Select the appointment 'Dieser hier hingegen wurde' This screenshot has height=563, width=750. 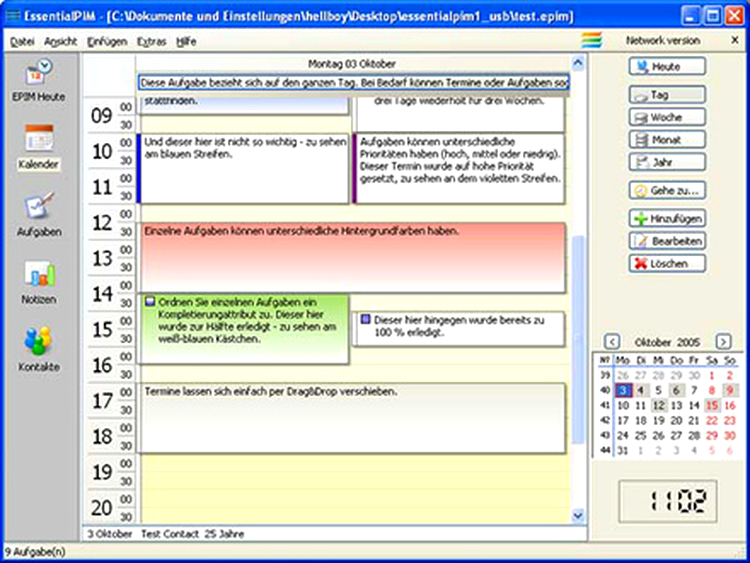pos(459,329)
